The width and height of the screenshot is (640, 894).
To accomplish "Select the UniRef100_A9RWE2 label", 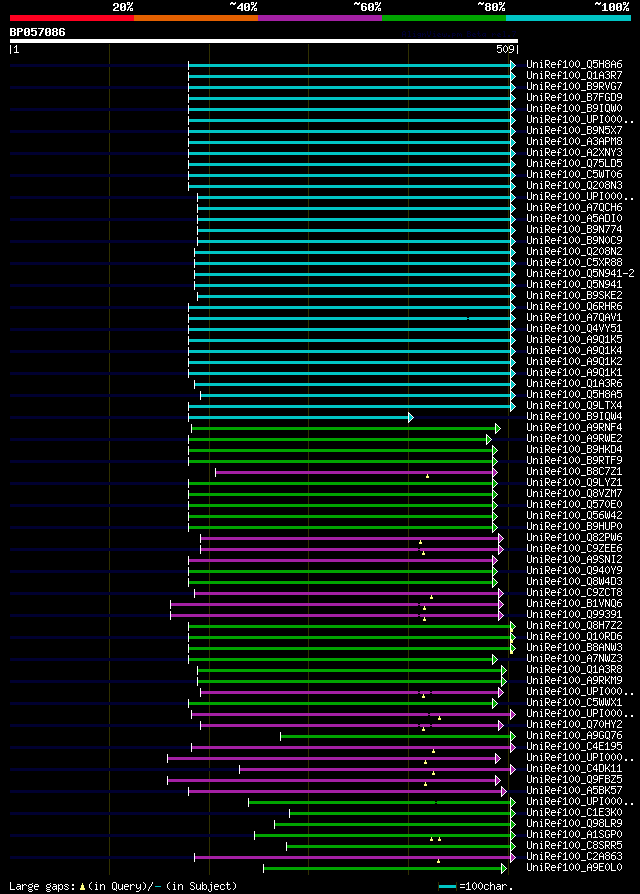I will coord(574,438).
